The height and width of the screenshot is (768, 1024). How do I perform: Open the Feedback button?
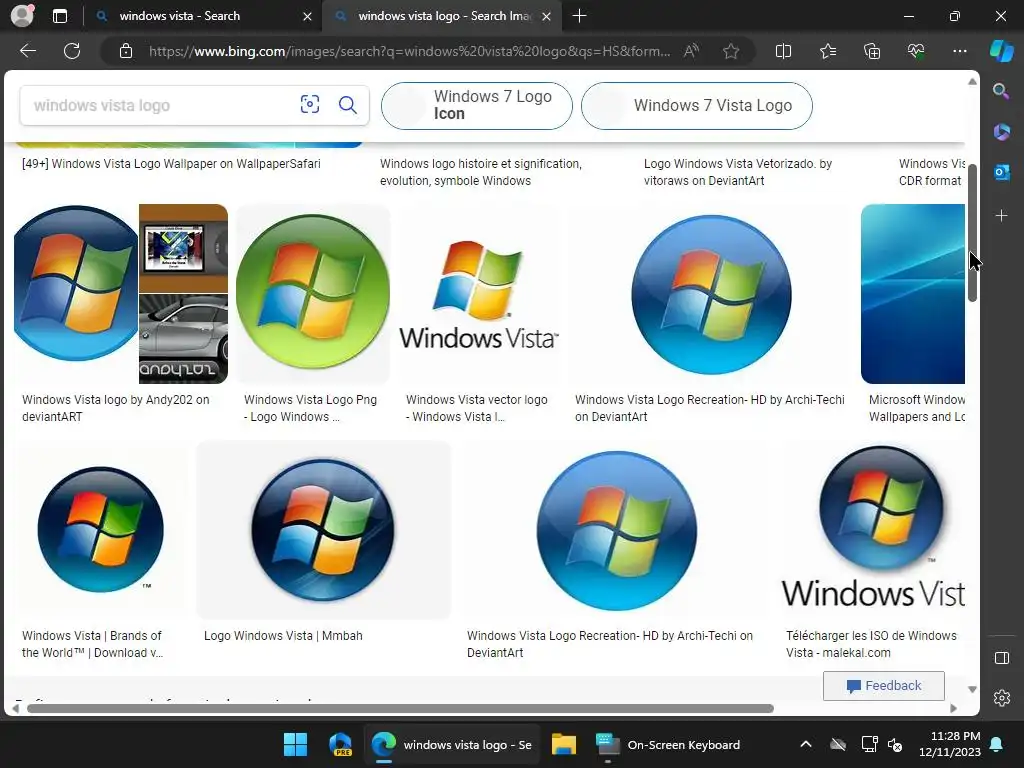pos(884,686)
